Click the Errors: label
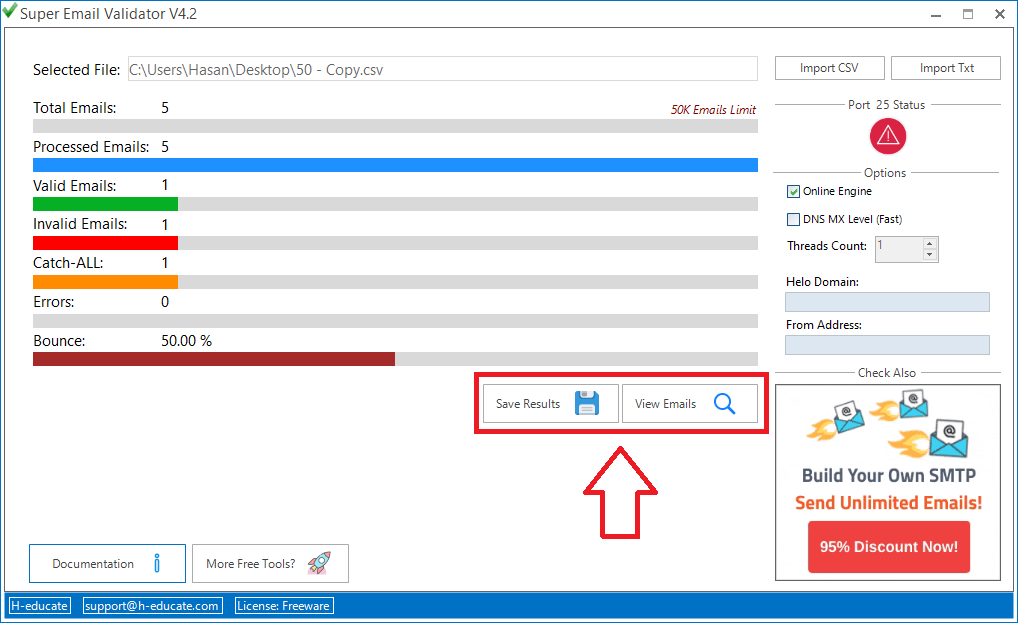This screenshot has height=623, width=1018. [54, 302]
